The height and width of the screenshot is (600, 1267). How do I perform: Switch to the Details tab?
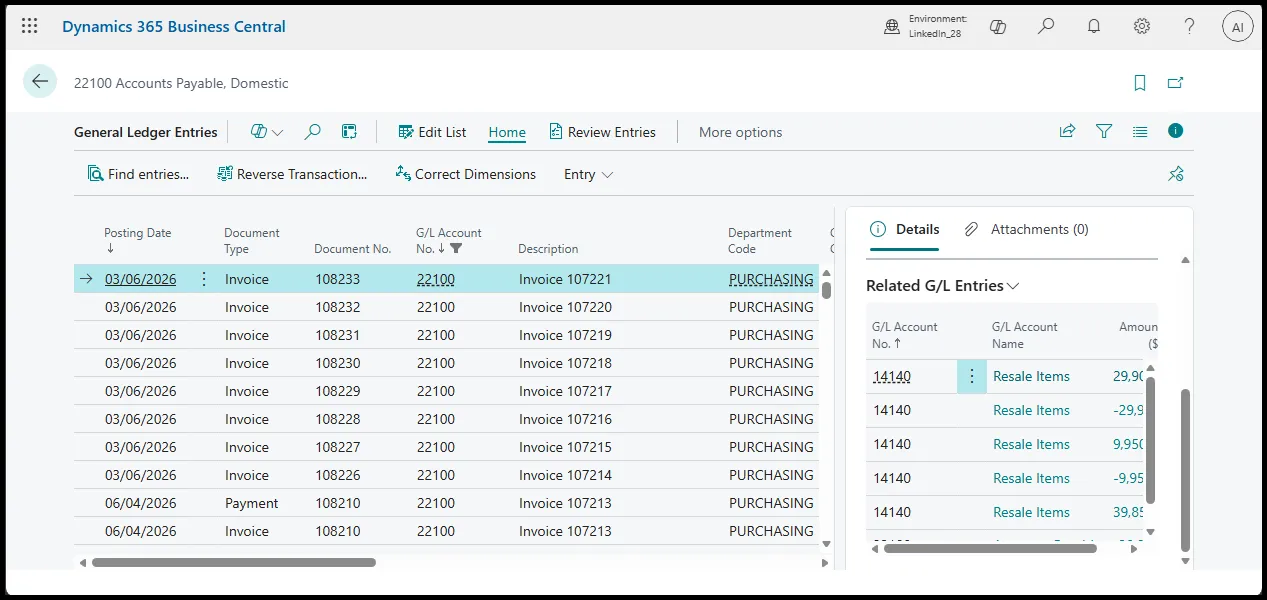pos(905,229)
